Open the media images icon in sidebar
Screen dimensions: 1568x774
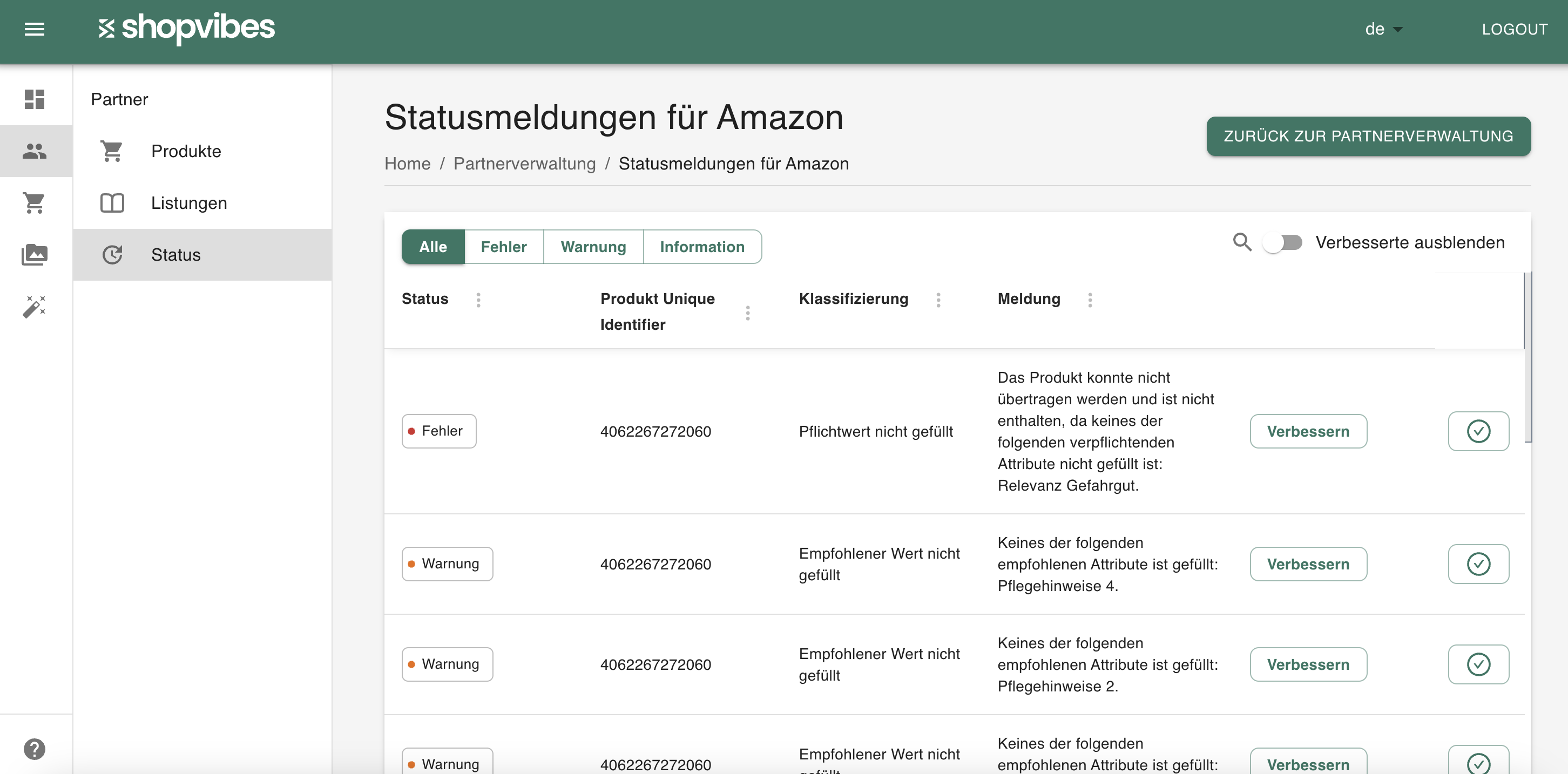[35, 254]
